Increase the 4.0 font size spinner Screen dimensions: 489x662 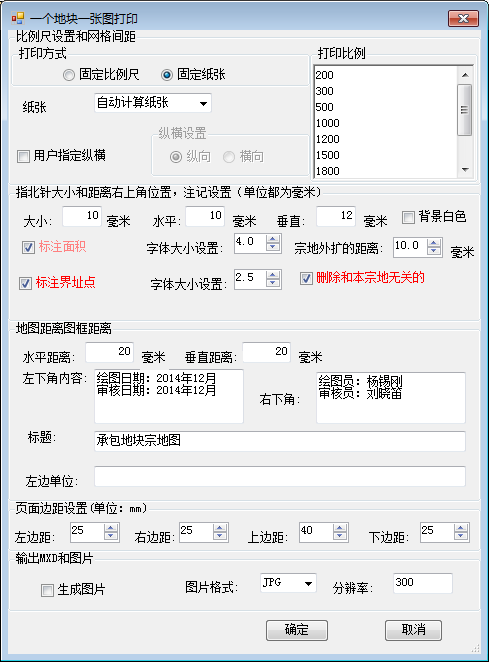tap(273, 239)
